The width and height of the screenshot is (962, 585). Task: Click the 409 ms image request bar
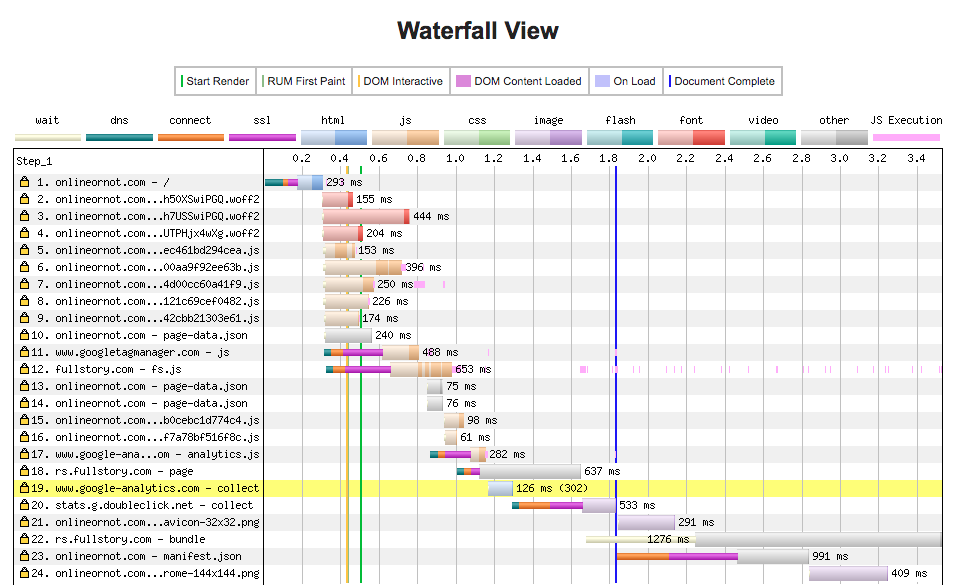[x=848, y=573]
